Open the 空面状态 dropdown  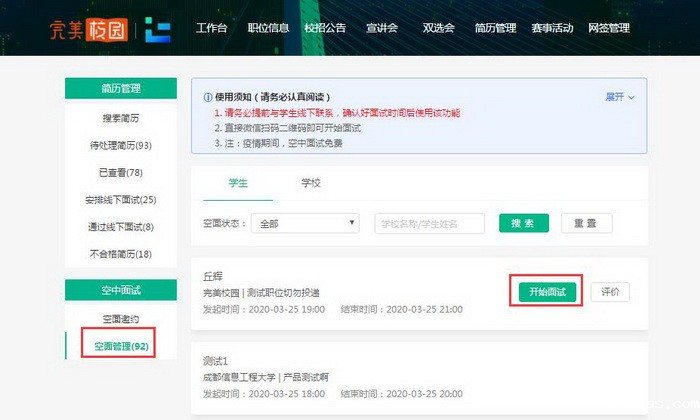[308, 223]
